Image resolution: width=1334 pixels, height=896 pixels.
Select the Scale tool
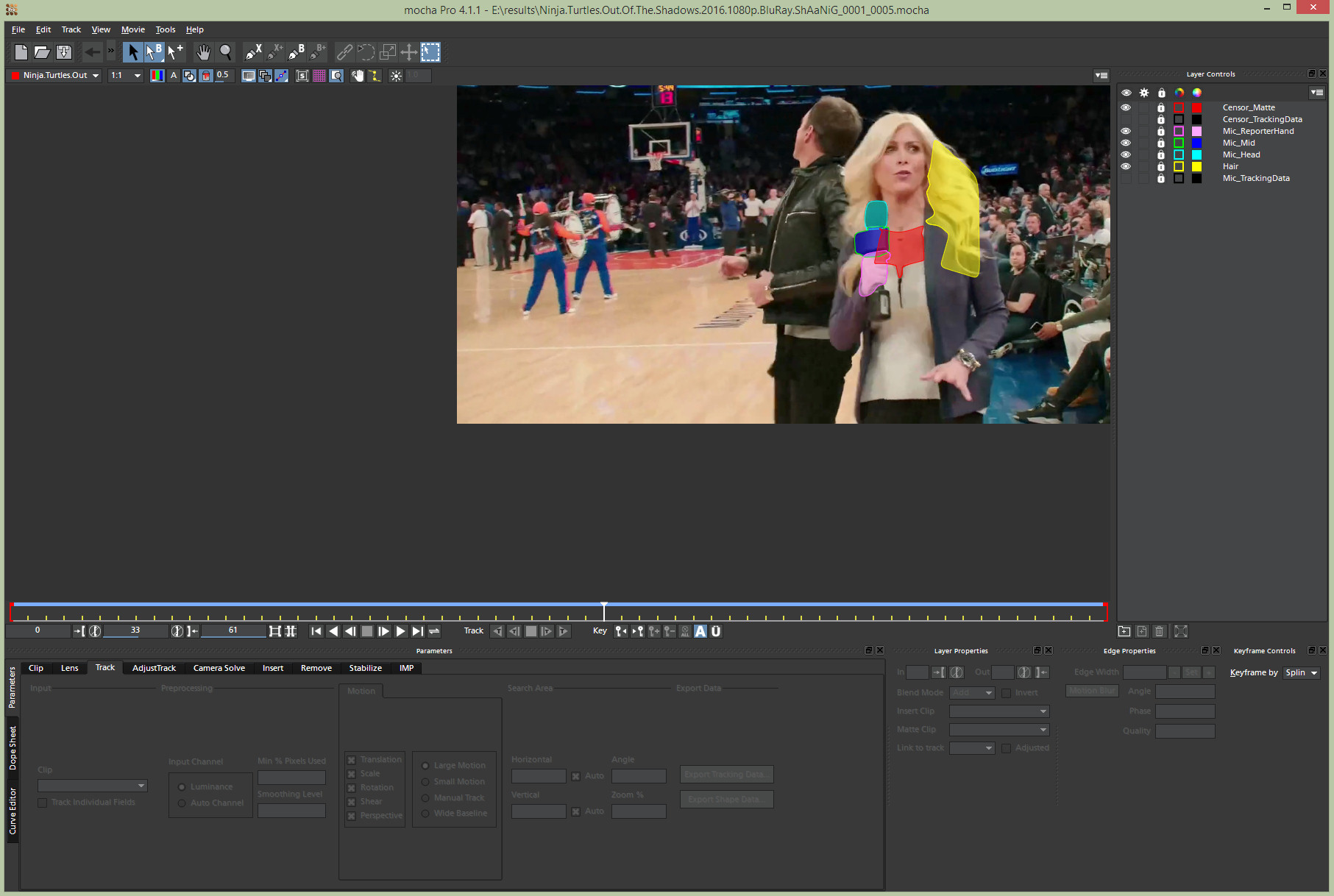point(387,52)
